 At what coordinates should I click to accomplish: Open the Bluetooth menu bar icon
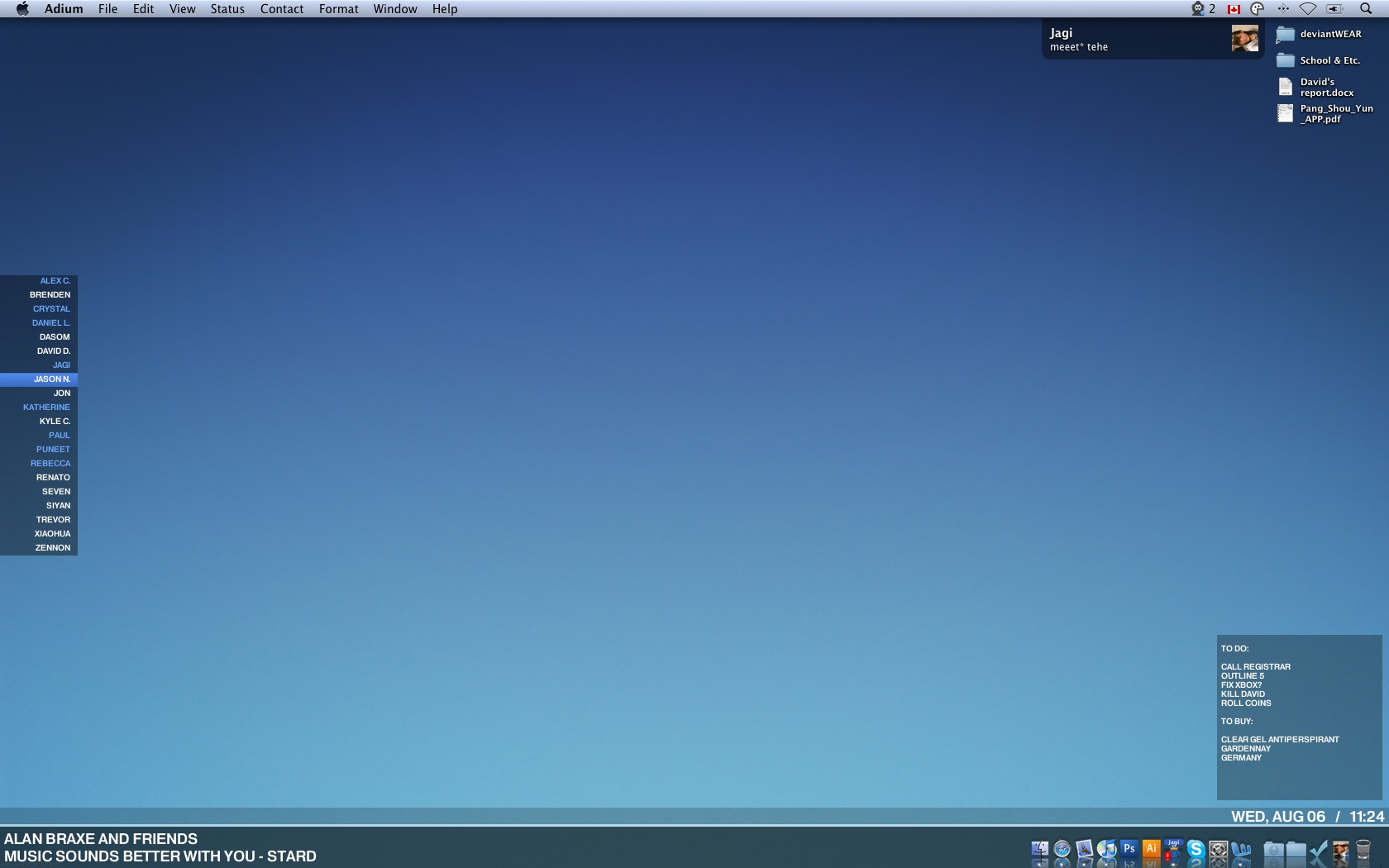pyautogui.click(x=1283, y=9)
